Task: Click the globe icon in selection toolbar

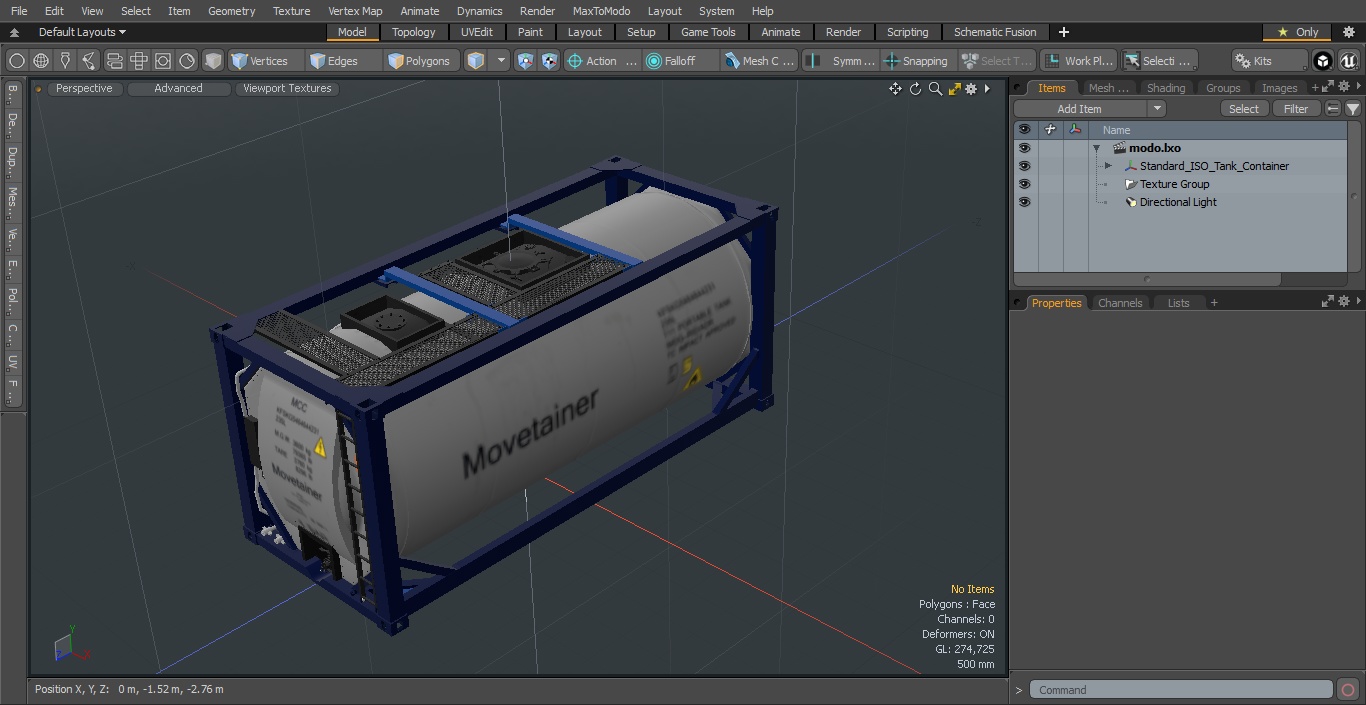Action: tap(41, 61)
